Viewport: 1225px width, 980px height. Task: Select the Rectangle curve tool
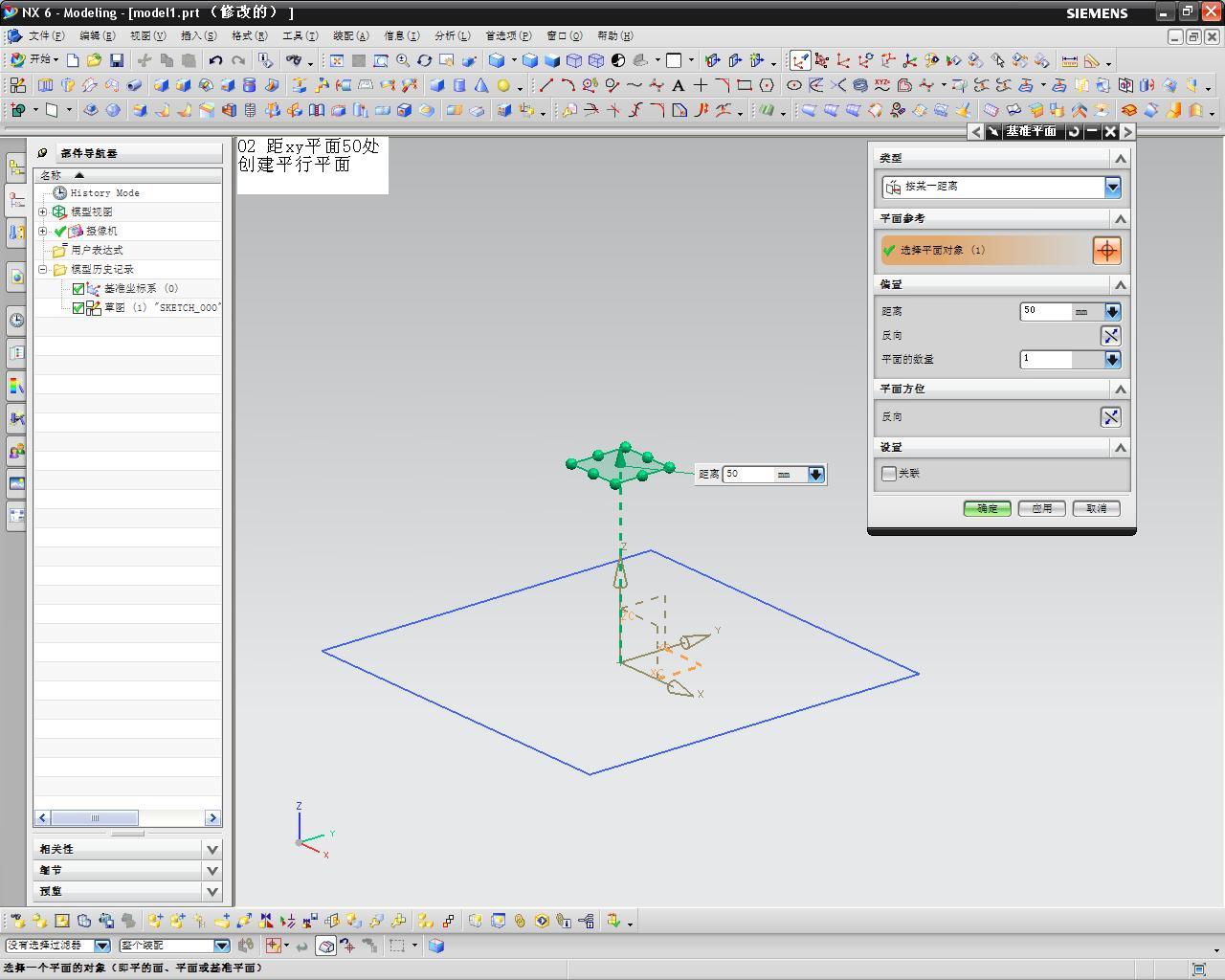tap(745, 85)
